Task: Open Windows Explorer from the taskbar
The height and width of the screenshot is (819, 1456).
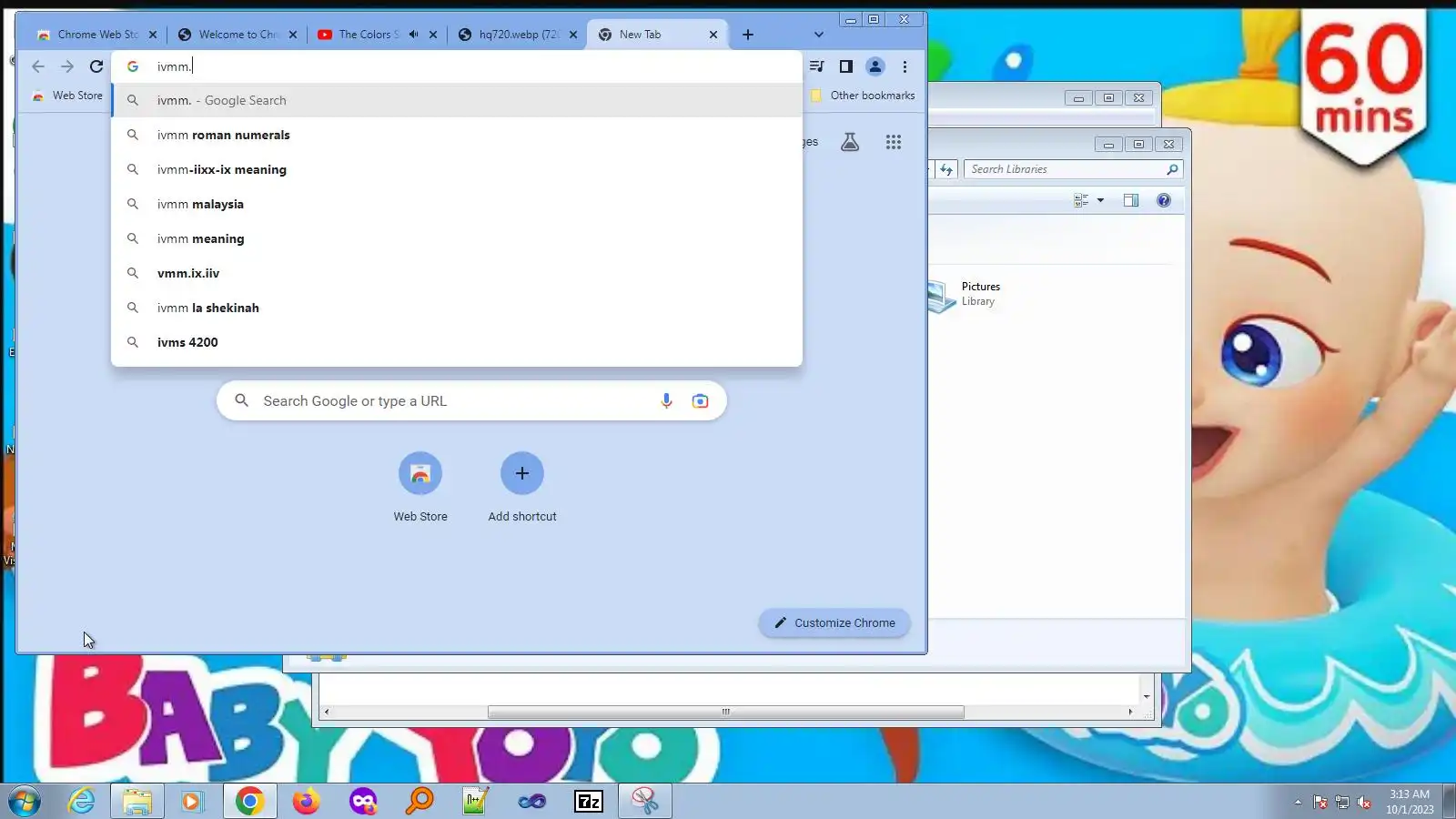Action: point(137,801)
